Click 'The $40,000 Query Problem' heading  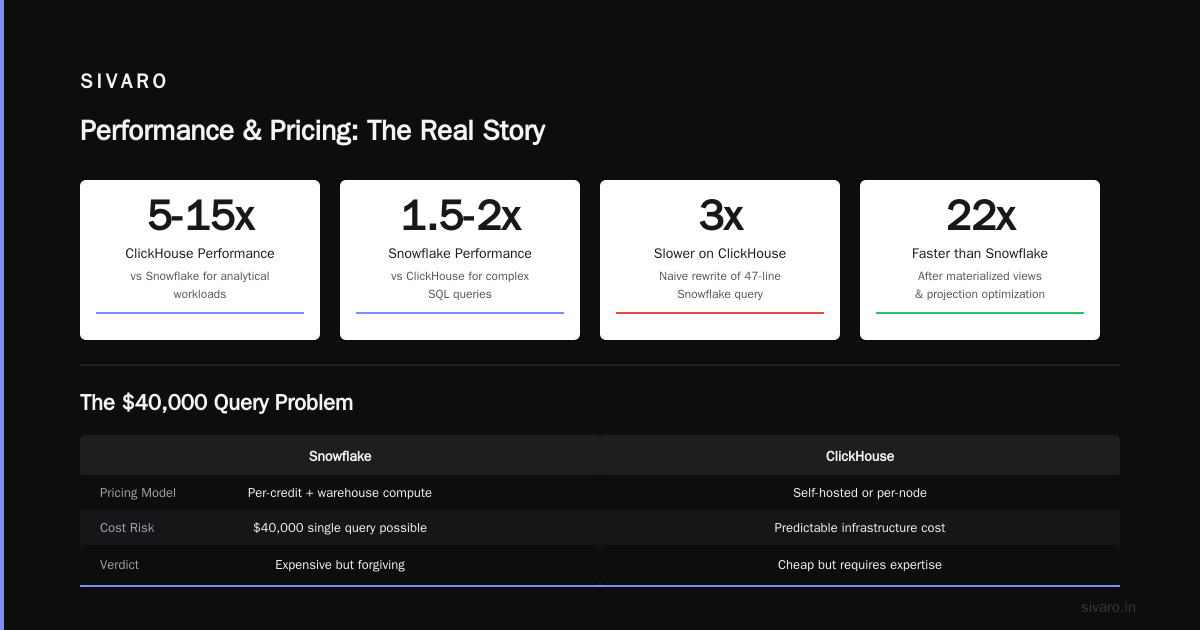click(216, 403)
